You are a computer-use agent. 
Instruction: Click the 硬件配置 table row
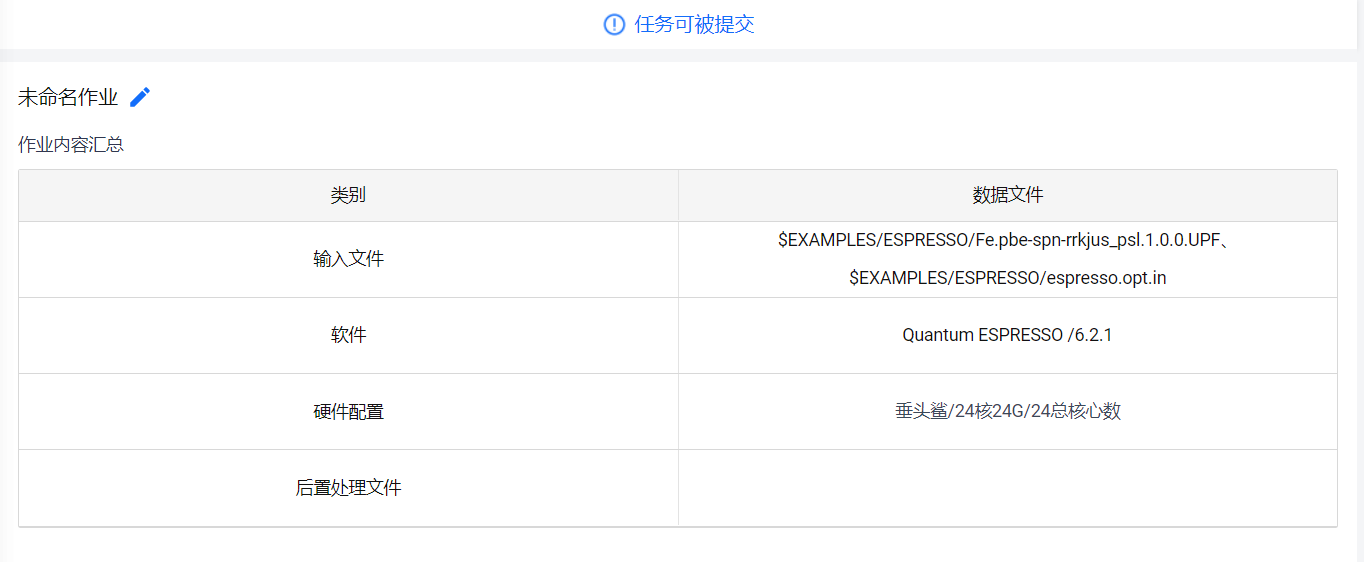pos(678,411)
